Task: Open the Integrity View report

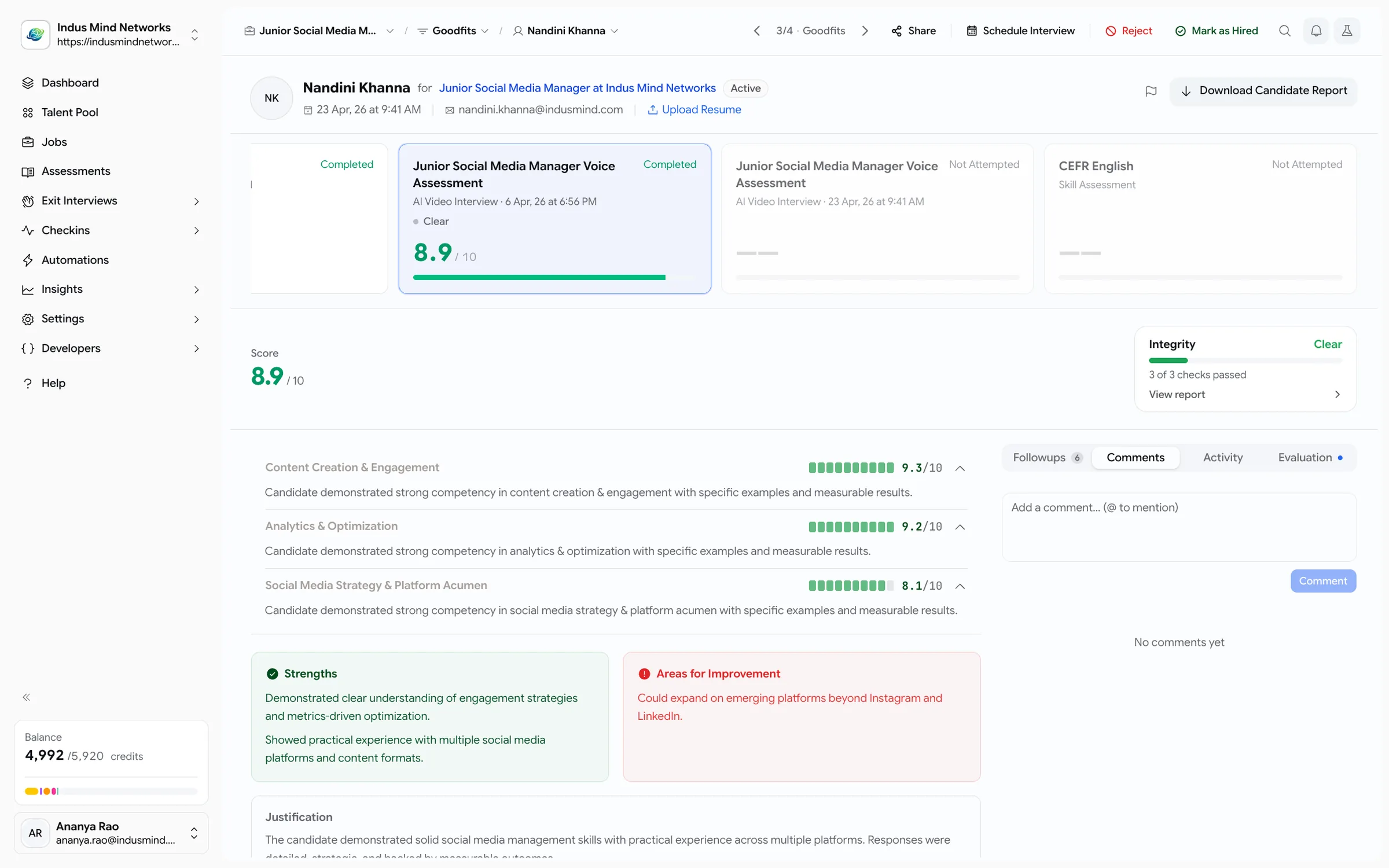Action: point(1244,394)
